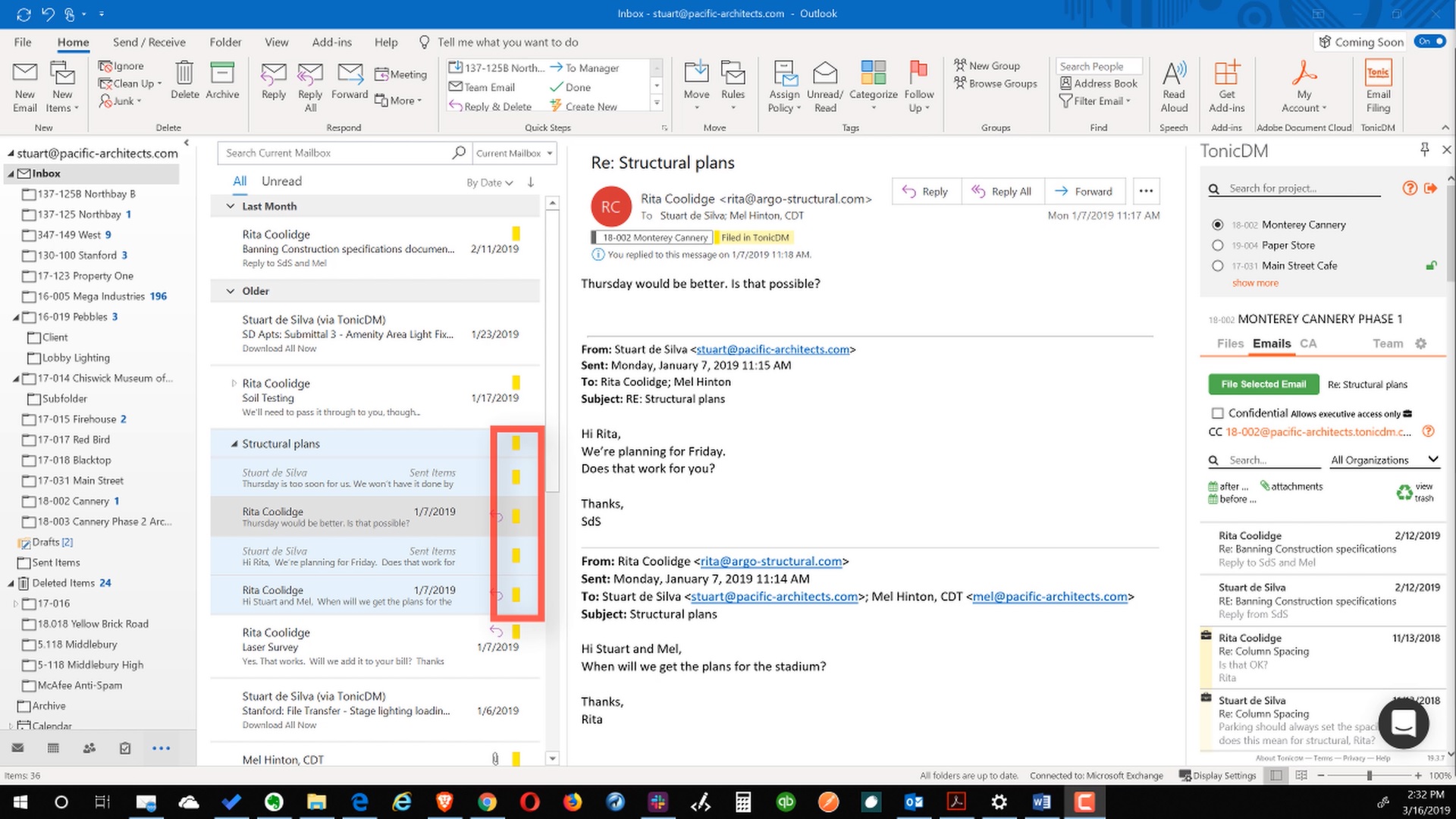The height and width of the screenshot is (819, 1456).
Task: Toggle the yellow category on the Banning Construction email
Action: click(x=516, y=234)
